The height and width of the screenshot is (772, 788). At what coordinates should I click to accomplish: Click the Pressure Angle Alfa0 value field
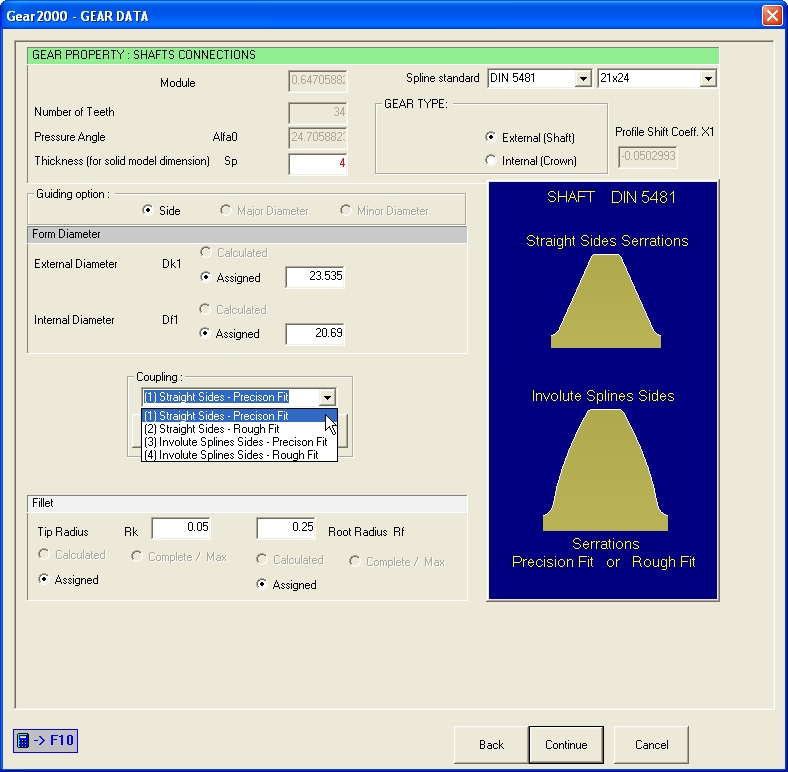click(x=318, y=137)
